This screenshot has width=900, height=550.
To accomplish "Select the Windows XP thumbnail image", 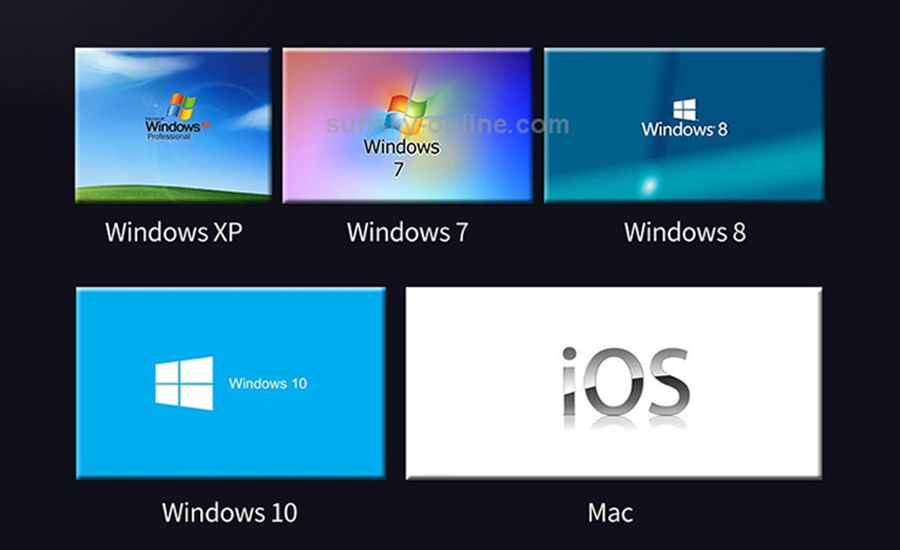I will (173, 125).
